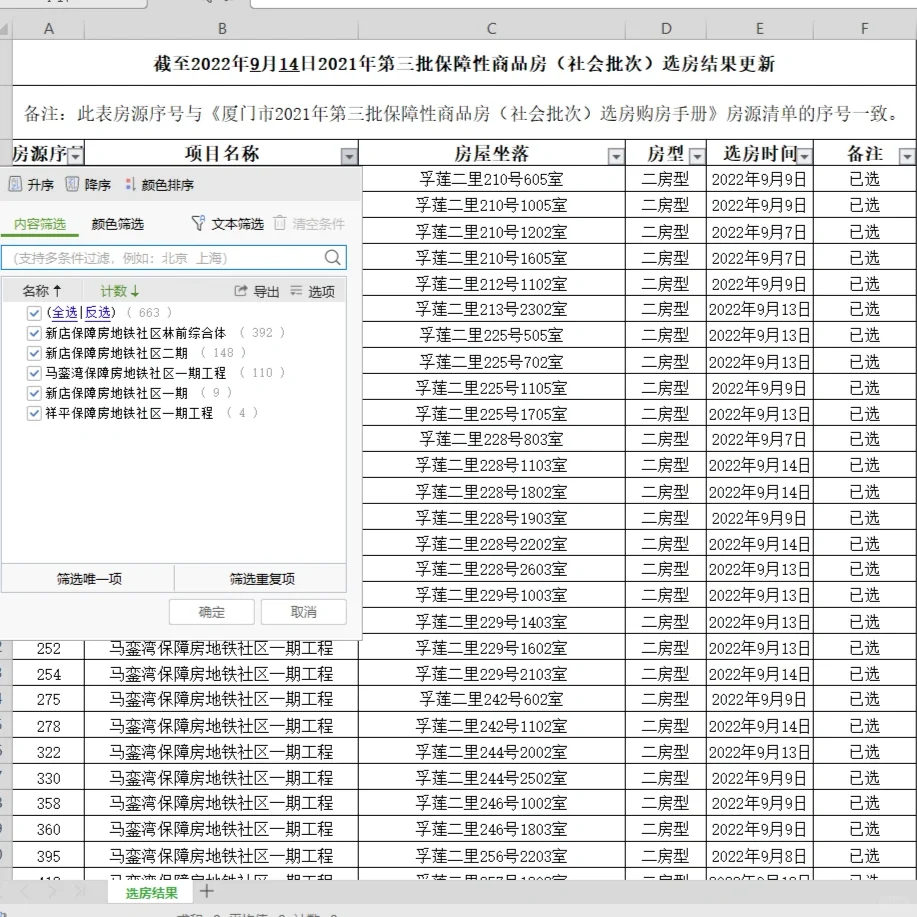The height and width of the screenshot is (917, 917).
Task: Click 反选 link in filter list
Action: [98, 313]
